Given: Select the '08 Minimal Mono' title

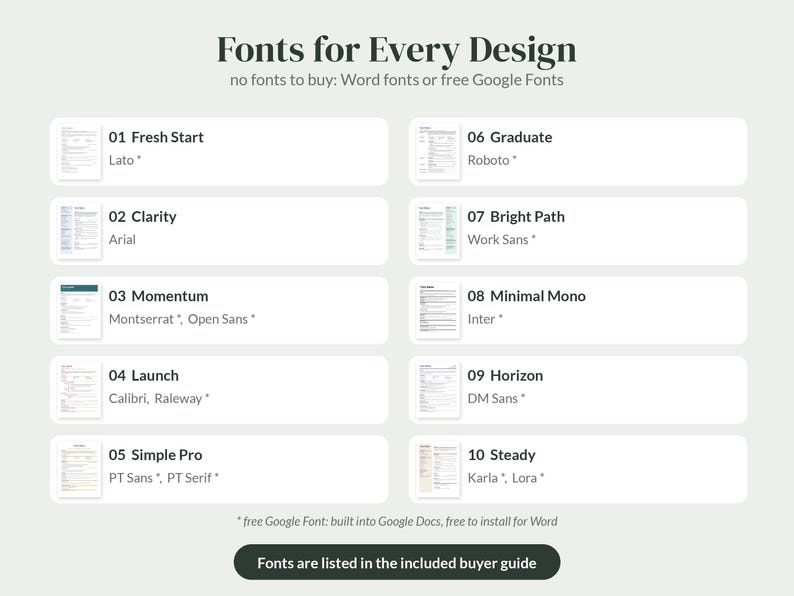Looking at the screenshot, I should (527, 296).
